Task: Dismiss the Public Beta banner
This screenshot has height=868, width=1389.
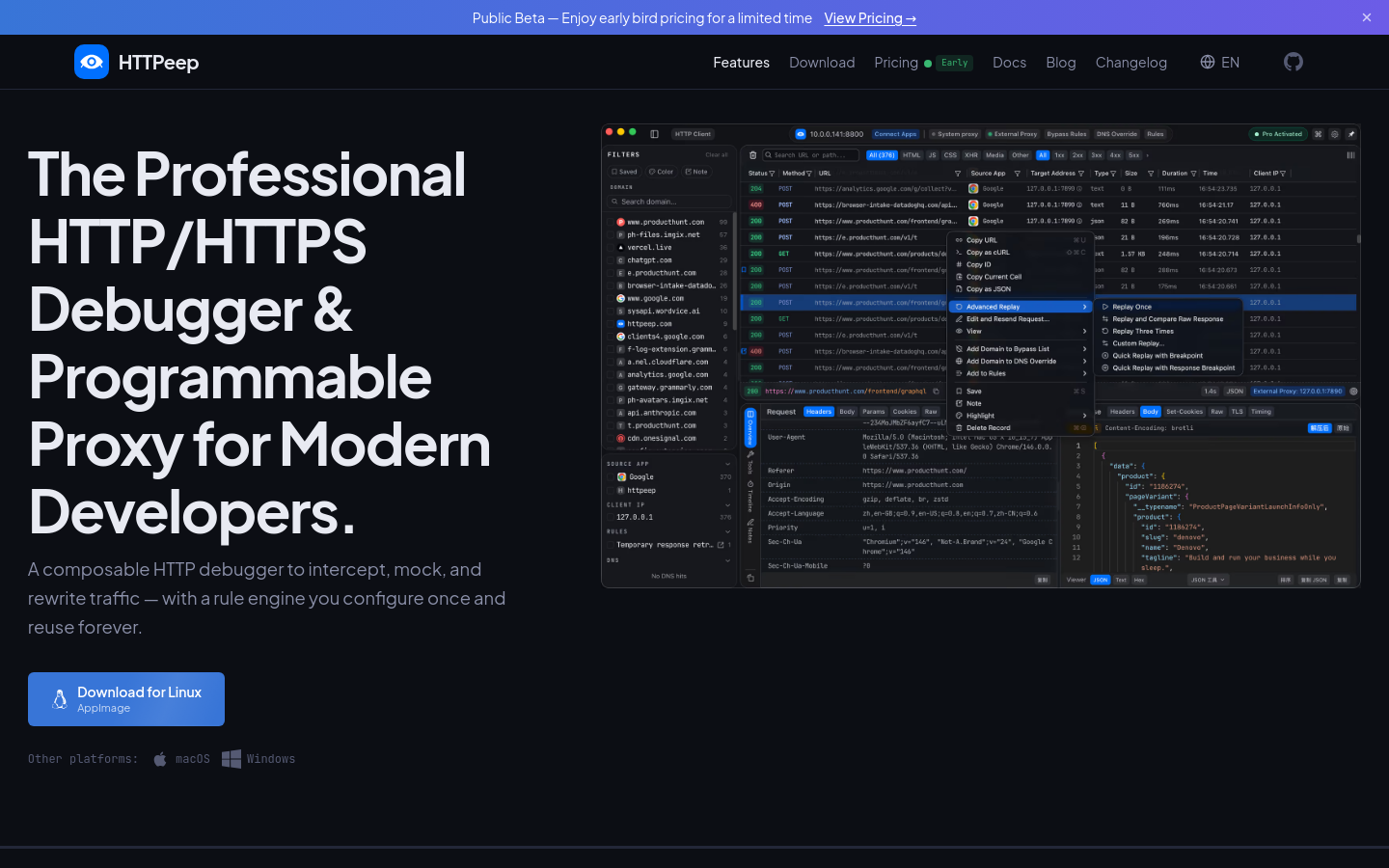Action: 1366,17
